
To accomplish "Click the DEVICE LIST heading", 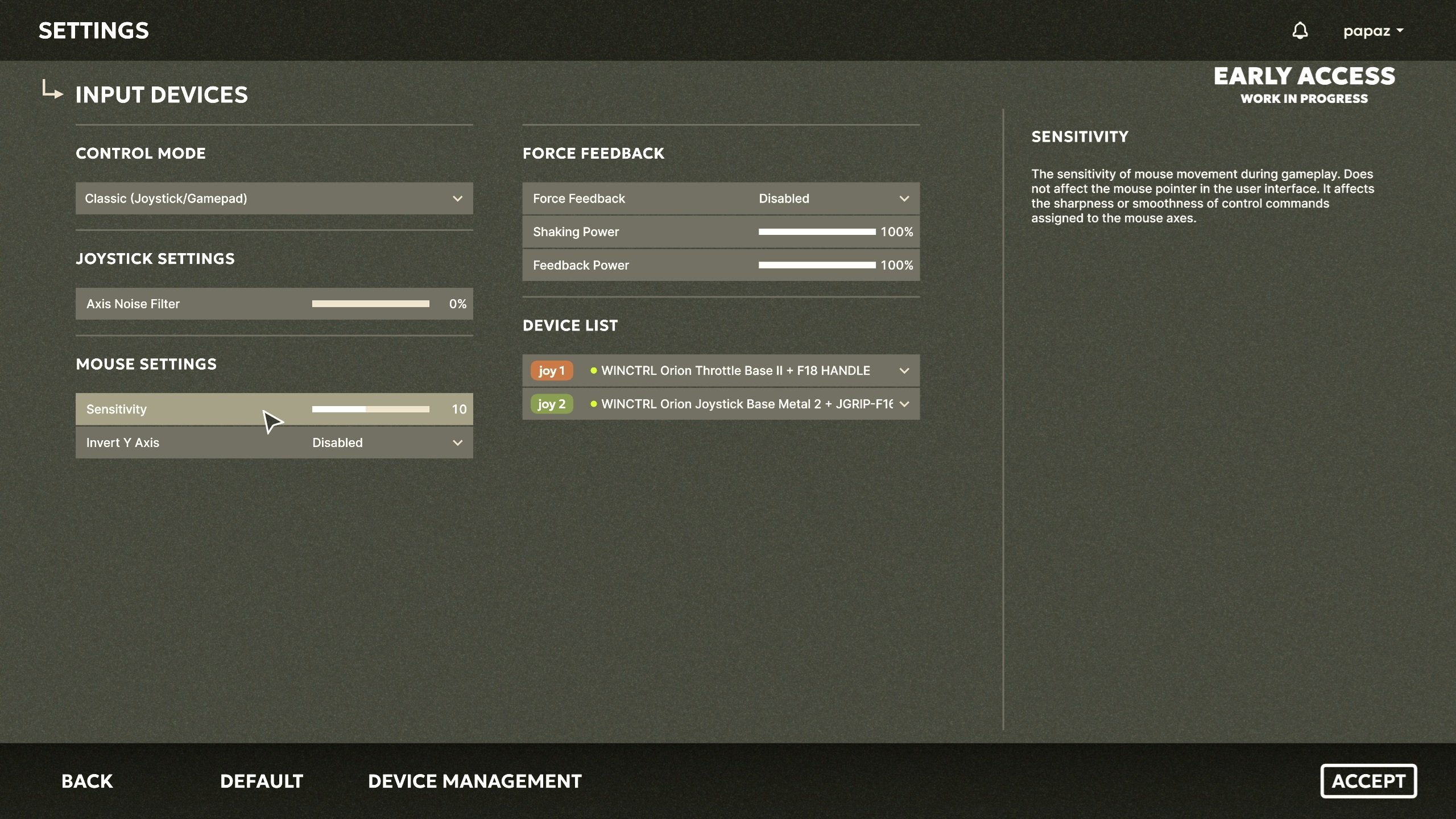I will pos(570,325).
